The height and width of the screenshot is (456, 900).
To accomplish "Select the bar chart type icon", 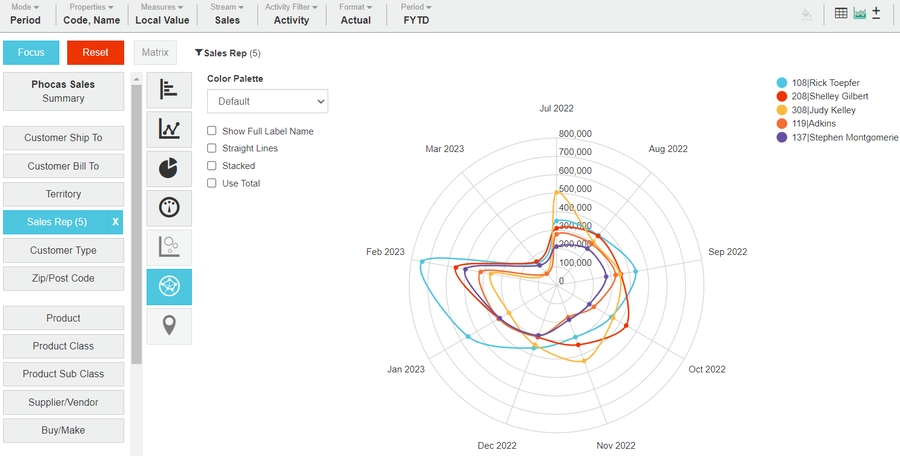I will (x=169, y=90).
